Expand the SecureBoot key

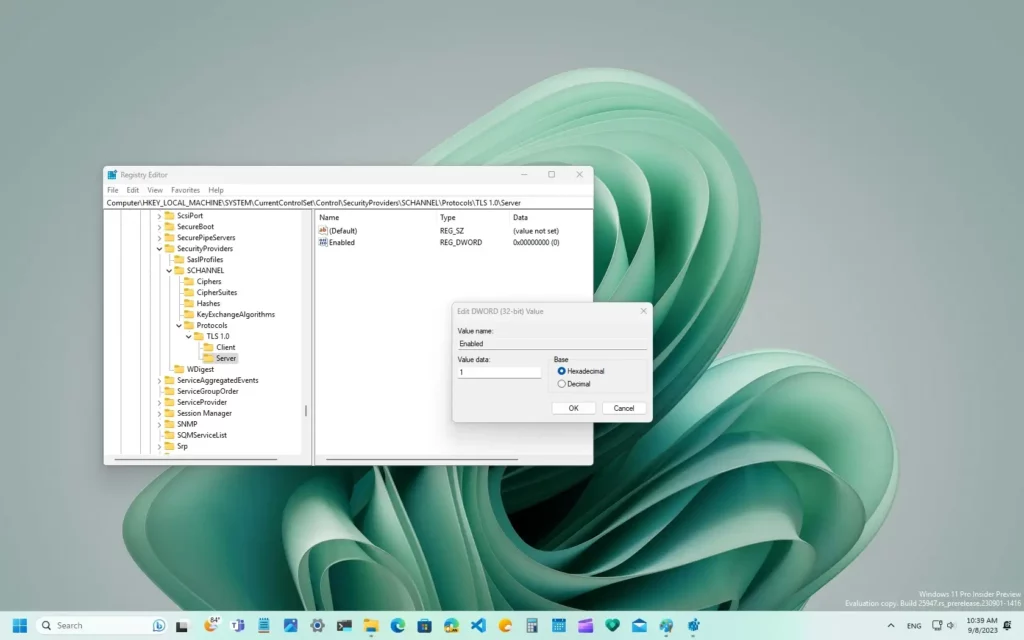159,227
